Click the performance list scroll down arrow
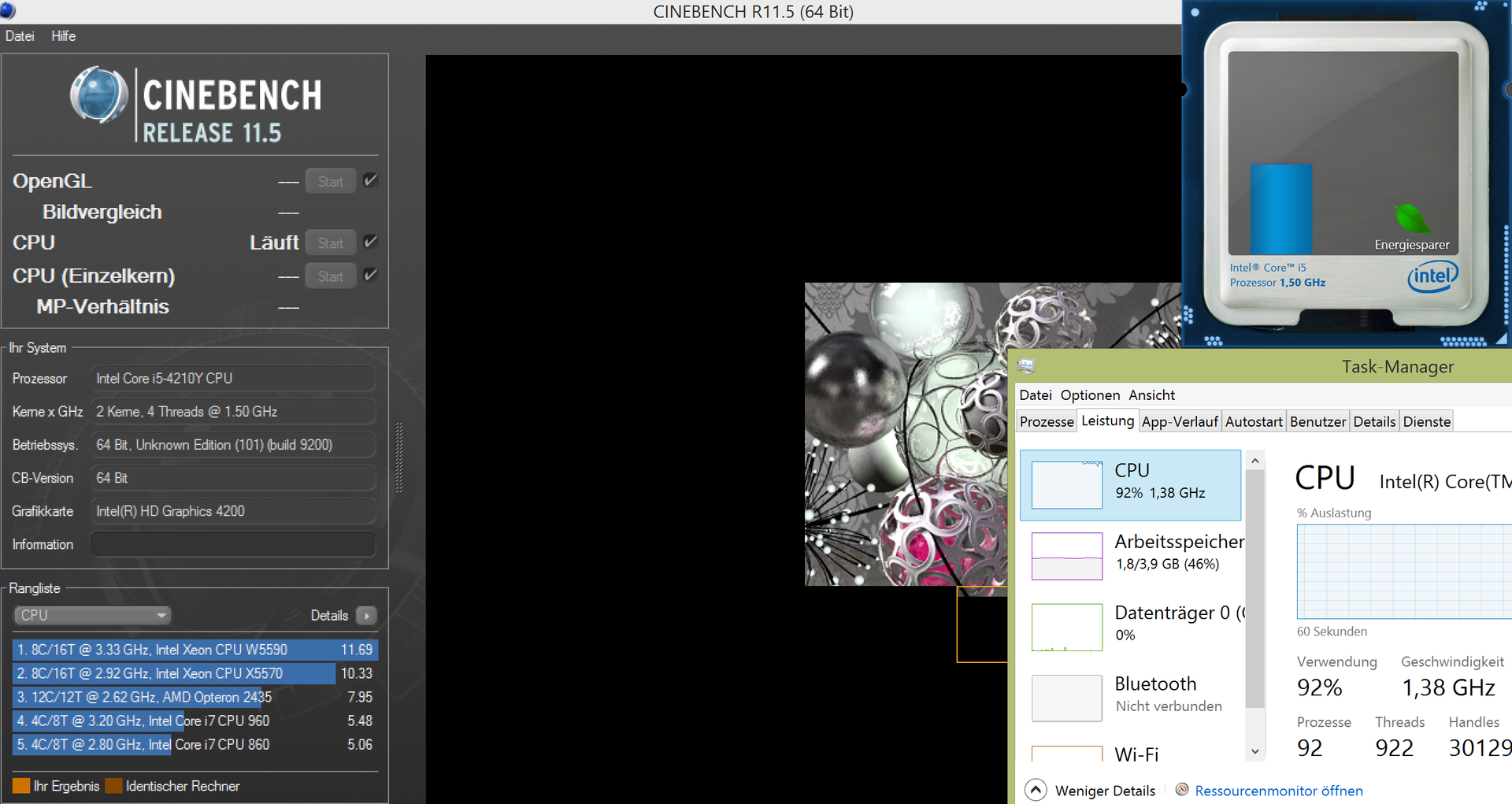This screenshot has height=804, width=1512. point(1255,751)
